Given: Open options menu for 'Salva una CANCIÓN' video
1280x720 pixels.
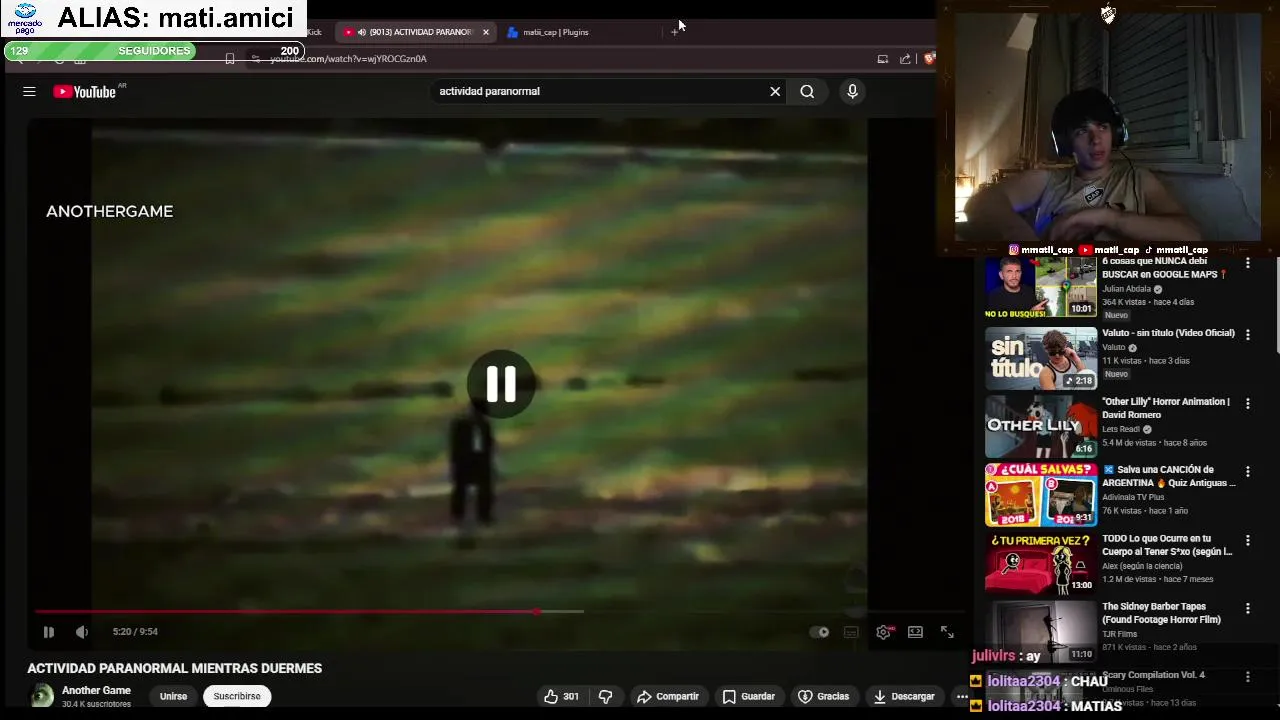Looking at the screenshot, I should pyautogui.click(x=1247, y=471).
